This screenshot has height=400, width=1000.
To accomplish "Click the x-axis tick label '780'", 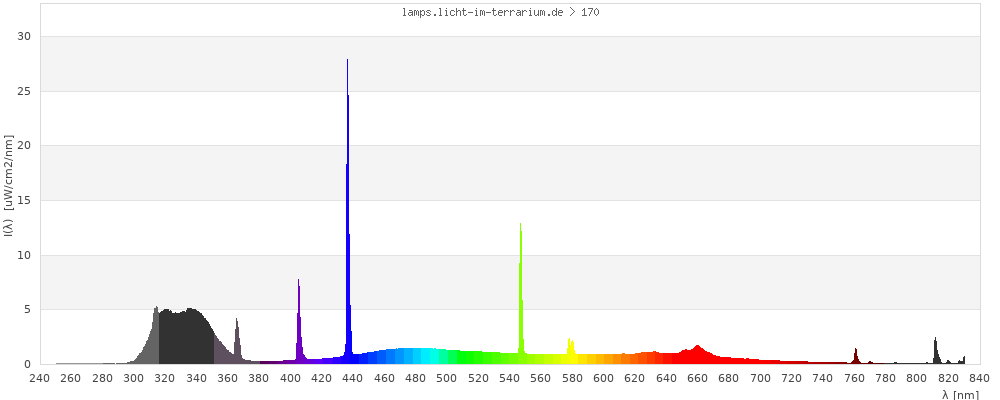I will (x=886, y=378).
